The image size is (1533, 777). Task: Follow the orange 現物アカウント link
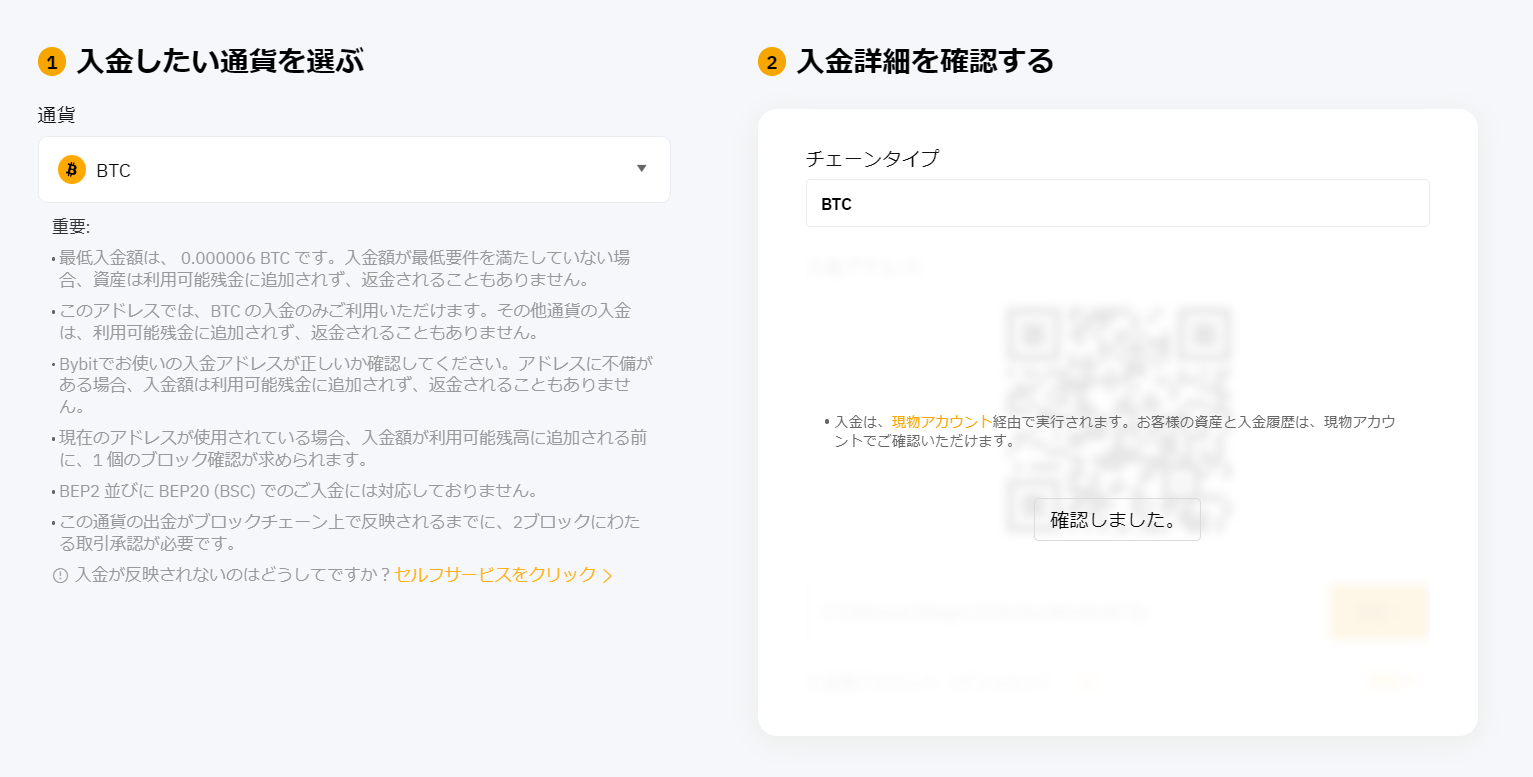click(x=942, y=422)
